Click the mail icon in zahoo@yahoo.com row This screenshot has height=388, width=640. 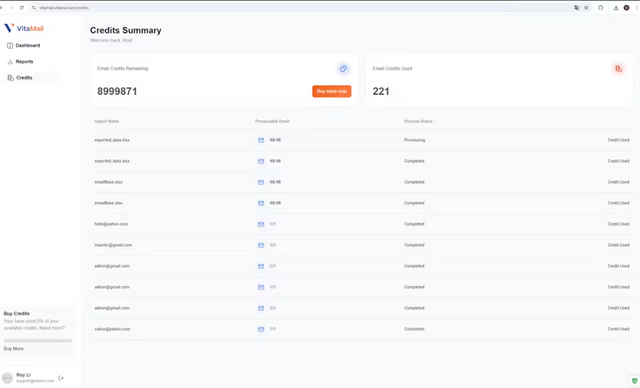(261, 329)
